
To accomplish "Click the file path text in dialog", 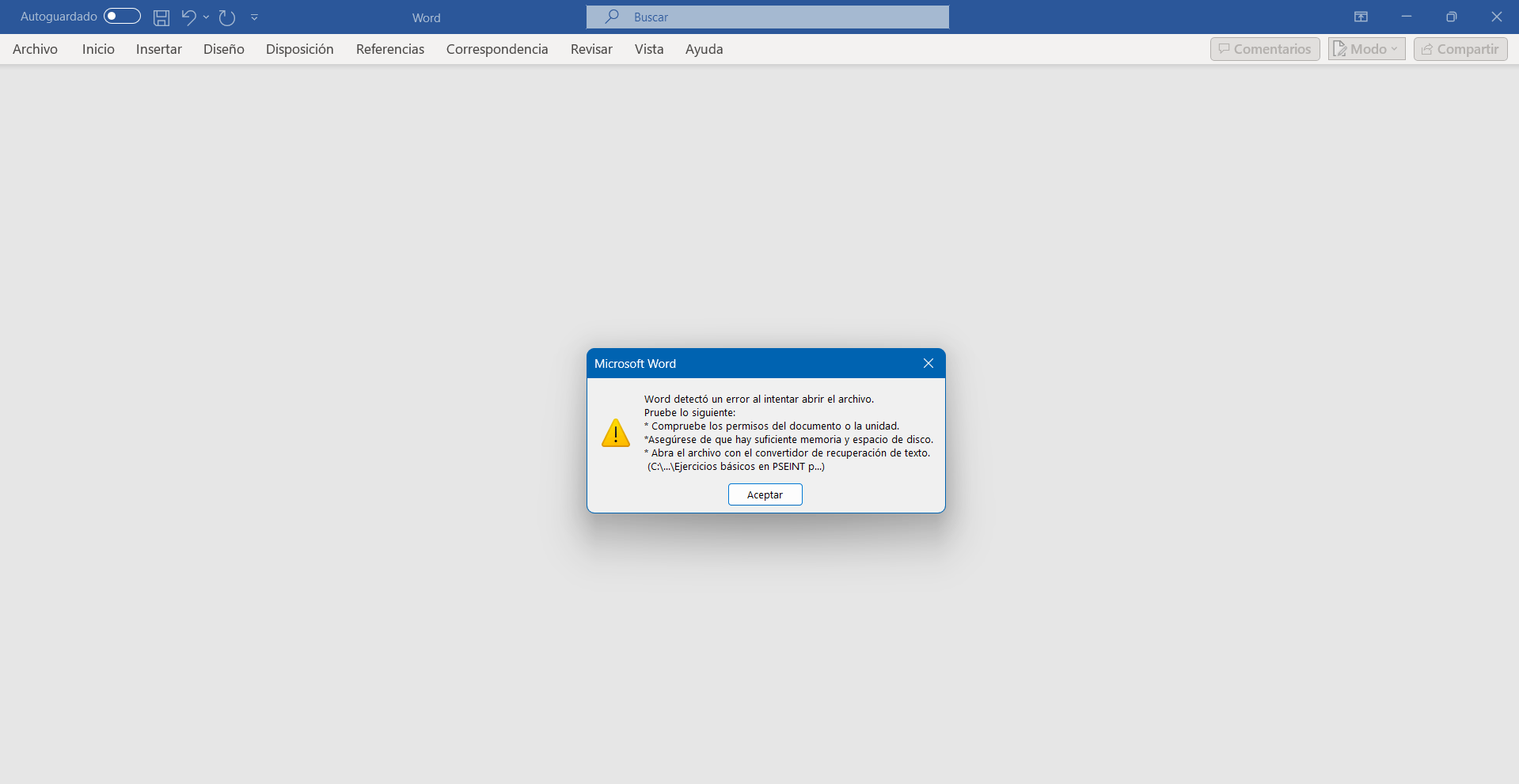I will [x=736, y=467].
